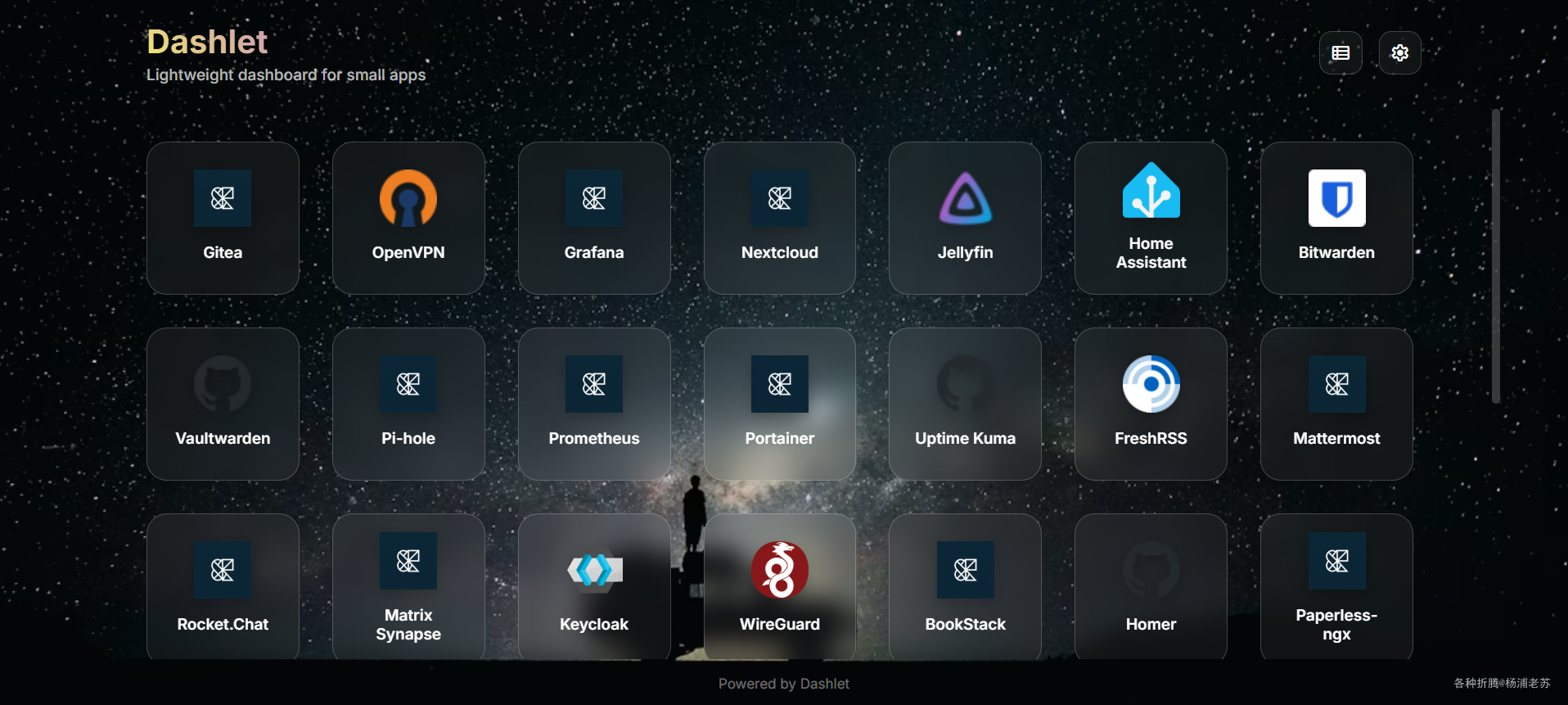Click the Keycloak label text
The image size is (1568, 705).
point(594,624)
